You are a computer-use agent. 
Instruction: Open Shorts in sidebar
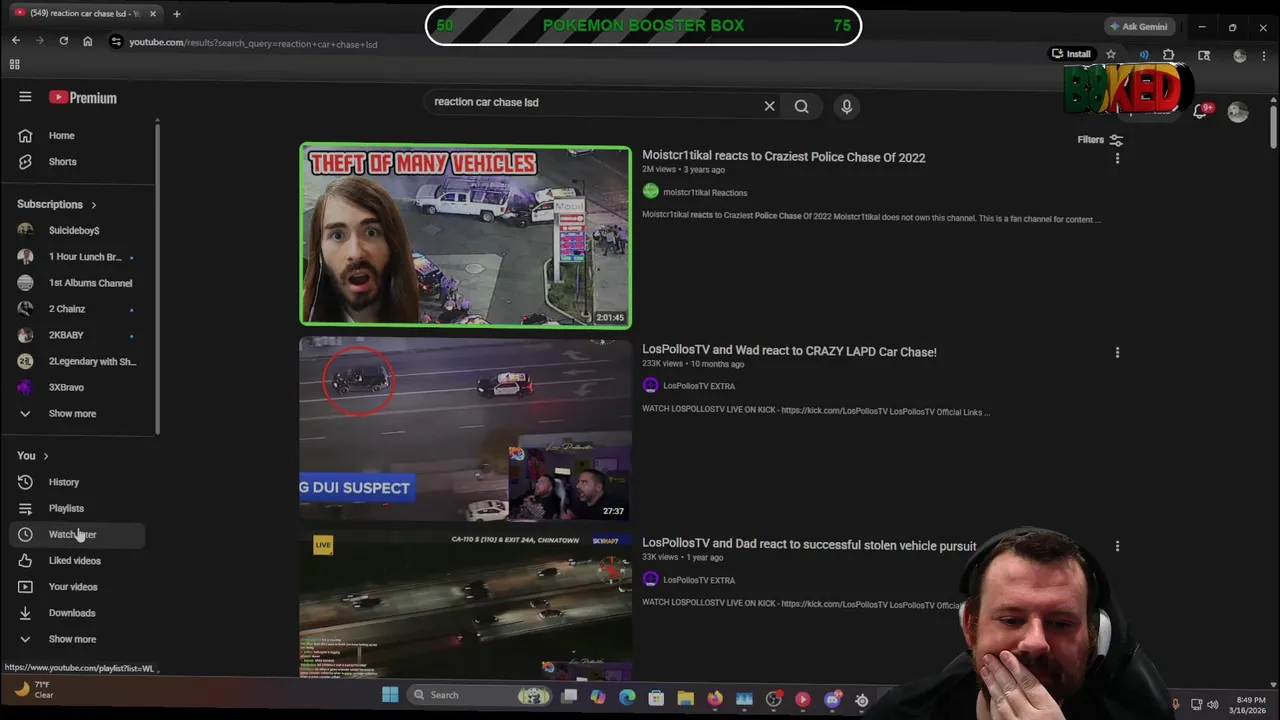pyautogui.click(x=78, y=161)
